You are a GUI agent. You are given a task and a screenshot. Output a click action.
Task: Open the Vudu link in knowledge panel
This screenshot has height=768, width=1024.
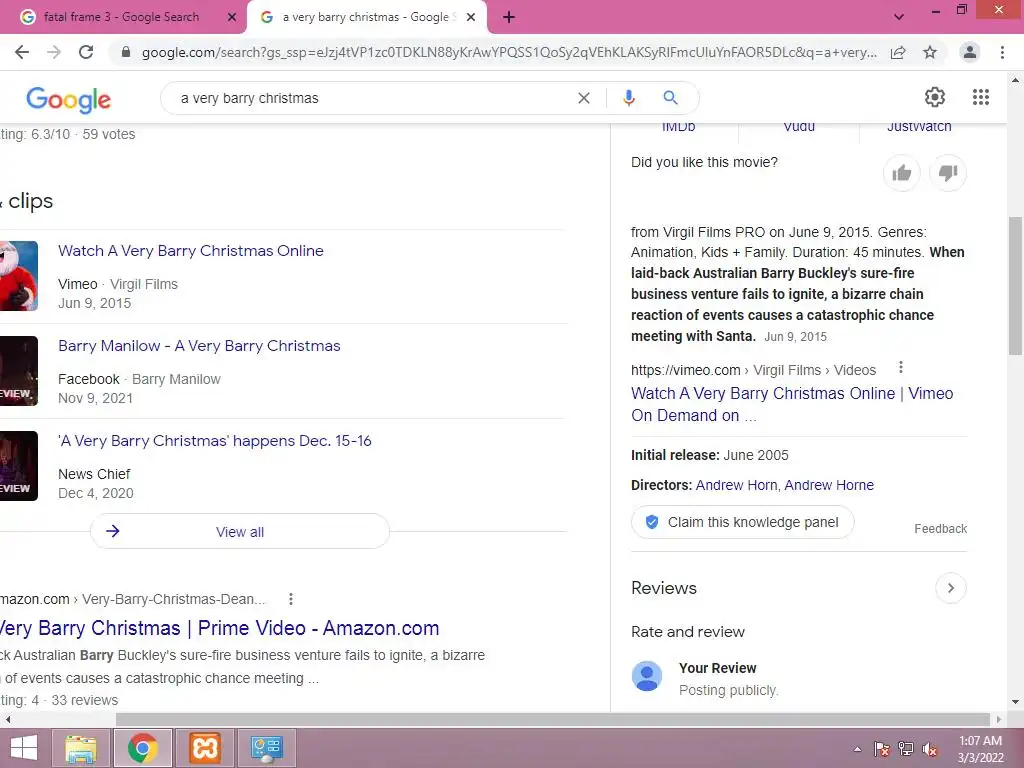pos(799,127)
